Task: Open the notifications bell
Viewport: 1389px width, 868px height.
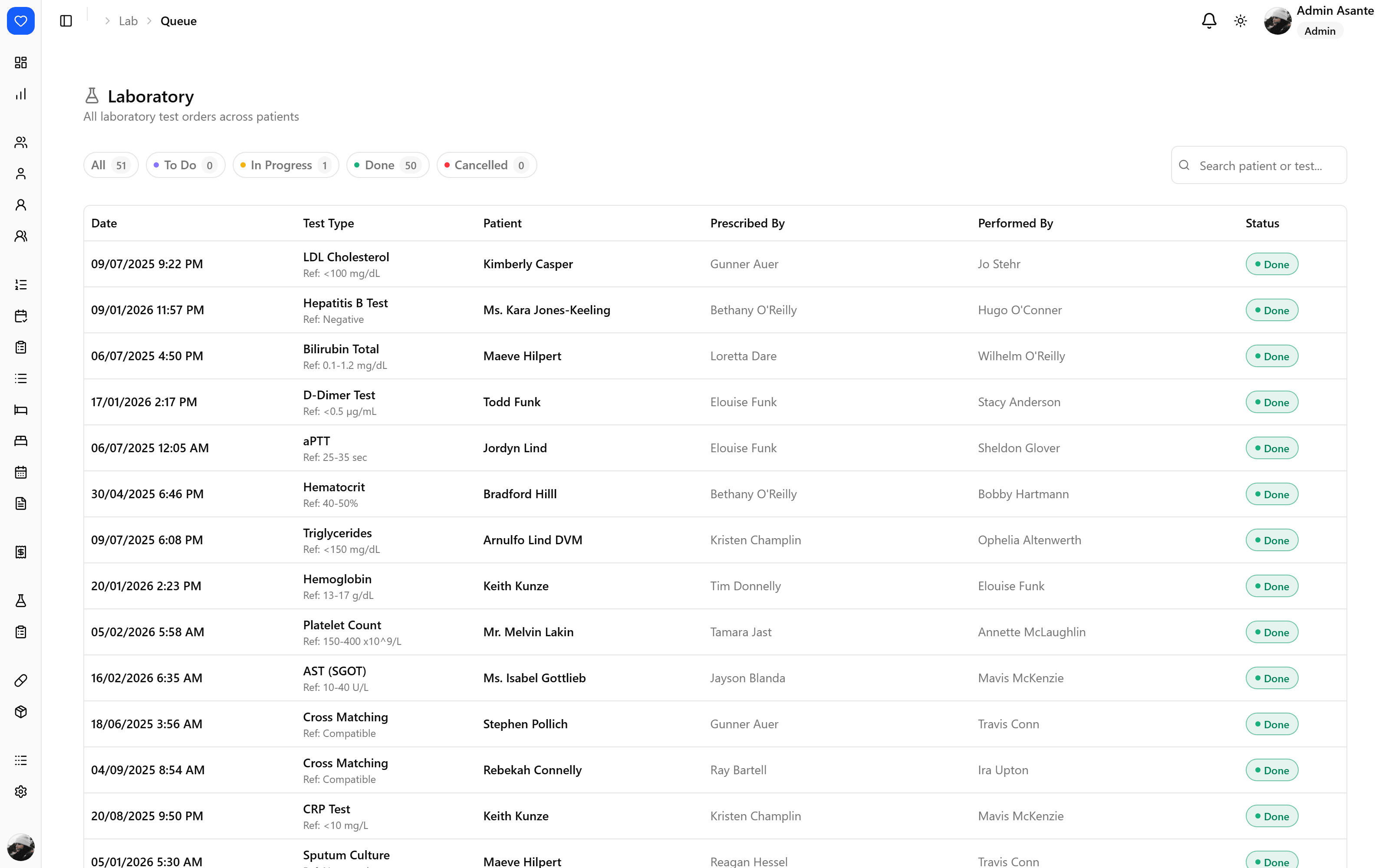Action: point(1209,21)
